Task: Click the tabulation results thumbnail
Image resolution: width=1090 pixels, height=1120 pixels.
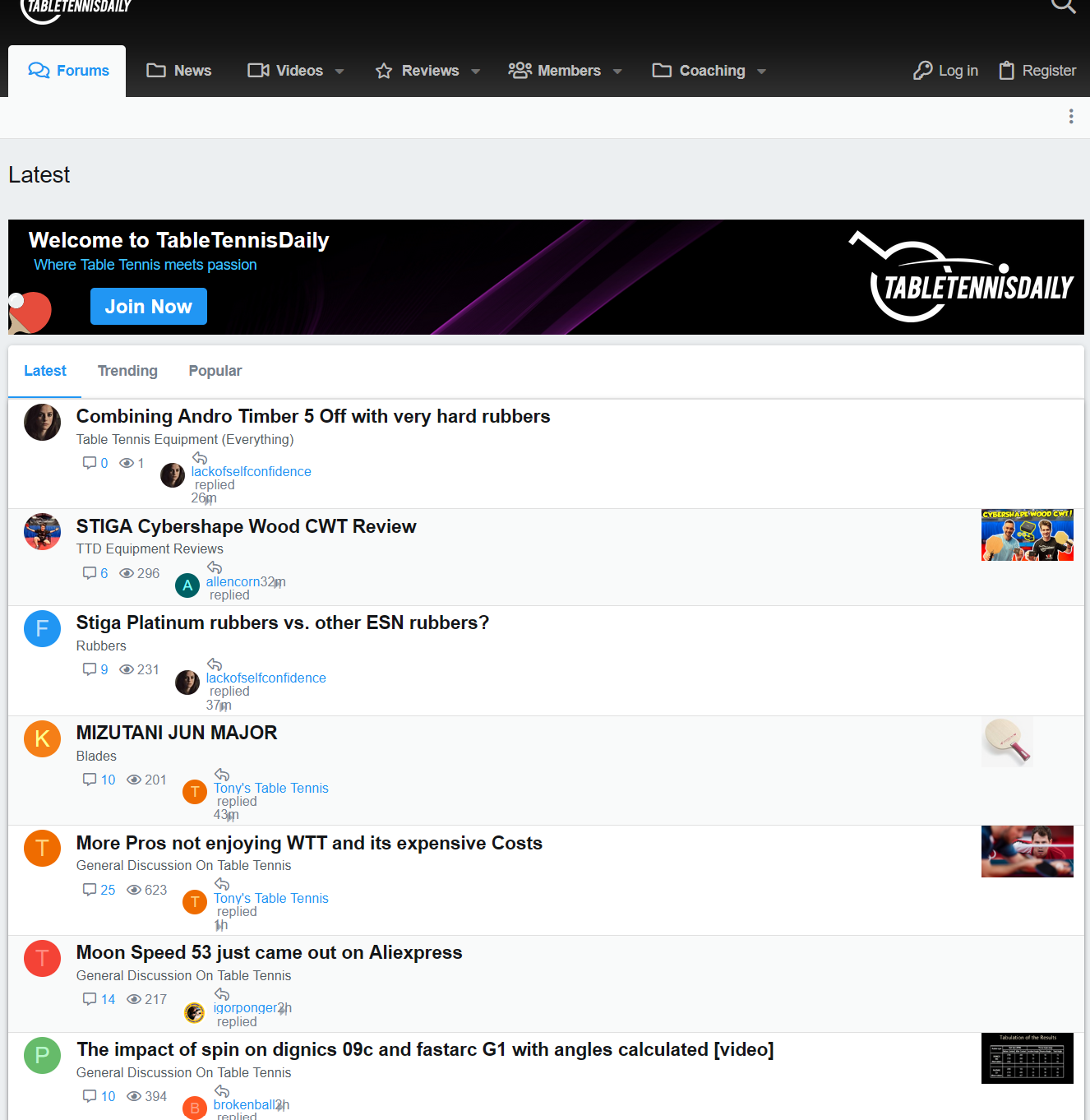Action: (x=1028, y=1058)
